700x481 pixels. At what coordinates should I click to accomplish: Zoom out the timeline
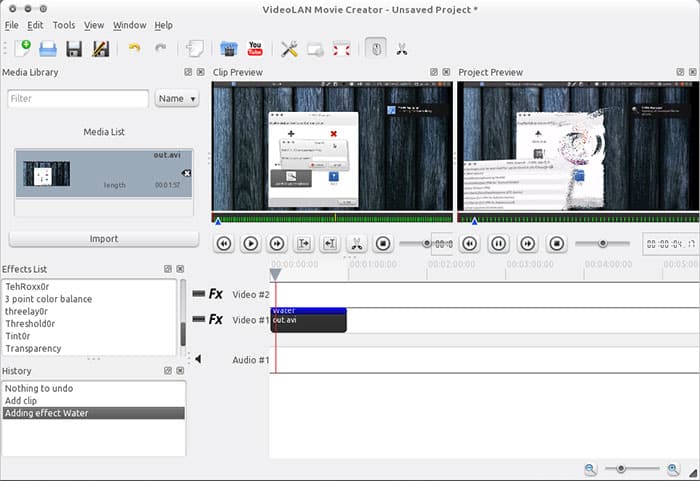(590, 469)
